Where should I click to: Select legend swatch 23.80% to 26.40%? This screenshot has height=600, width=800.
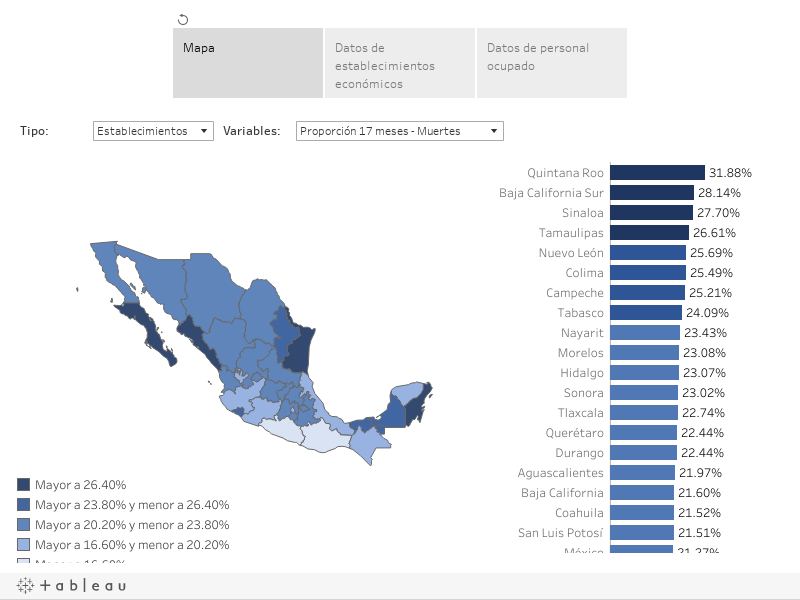pyautogui.click(x=24, y=504)
